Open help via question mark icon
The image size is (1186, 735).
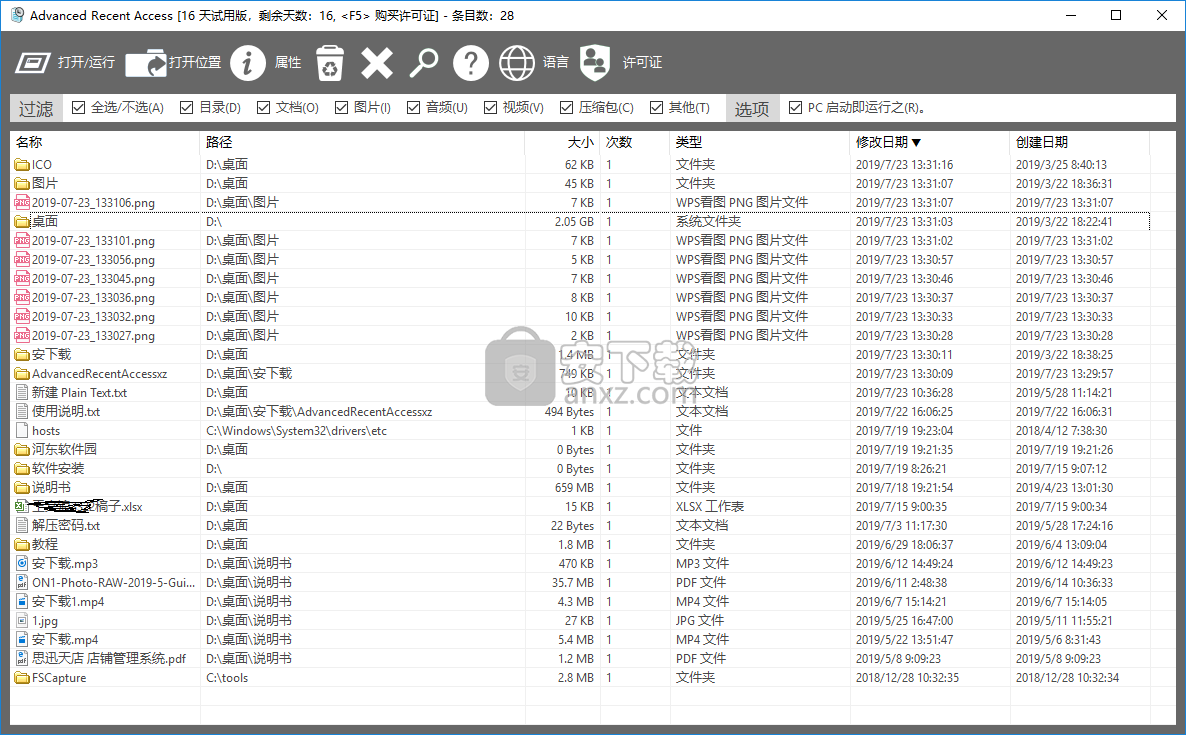[470, 62]
